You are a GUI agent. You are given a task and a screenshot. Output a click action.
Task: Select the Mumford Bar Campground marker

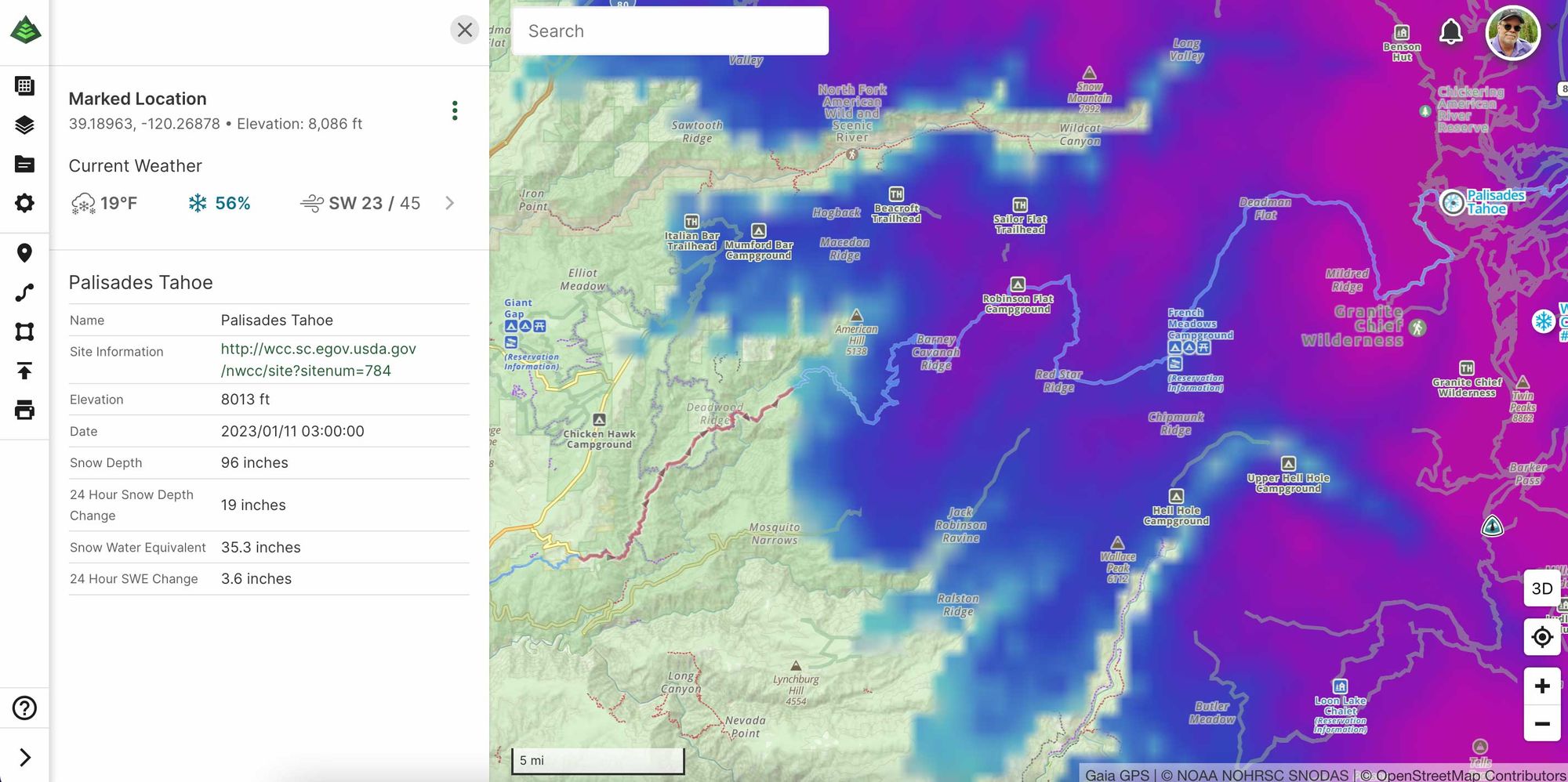coord(758,230)
